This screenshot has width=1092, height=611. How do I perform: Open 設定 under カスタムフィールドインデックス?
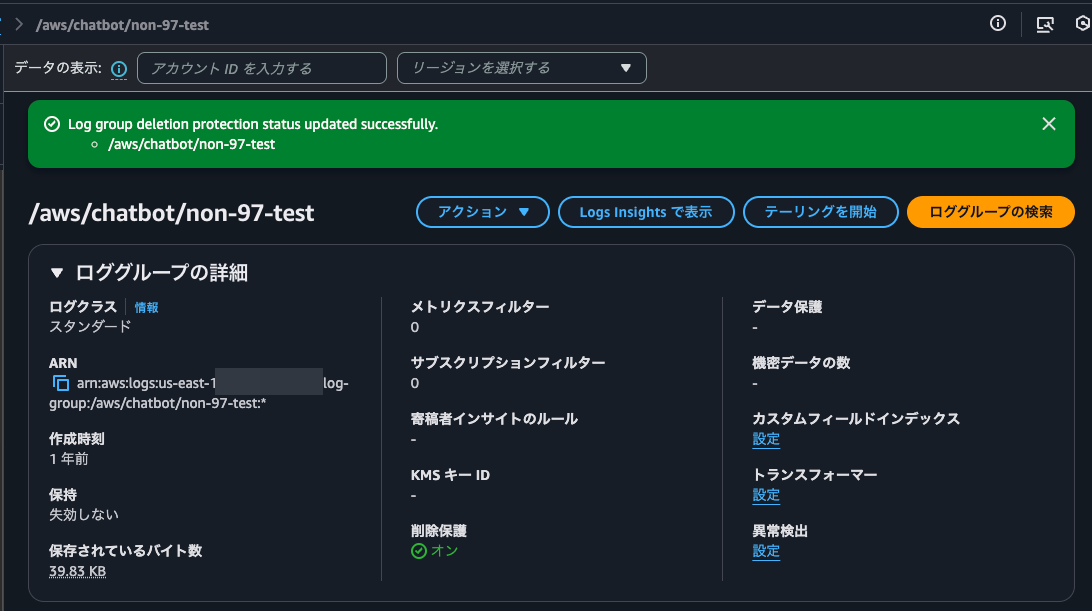coord(765,439)
